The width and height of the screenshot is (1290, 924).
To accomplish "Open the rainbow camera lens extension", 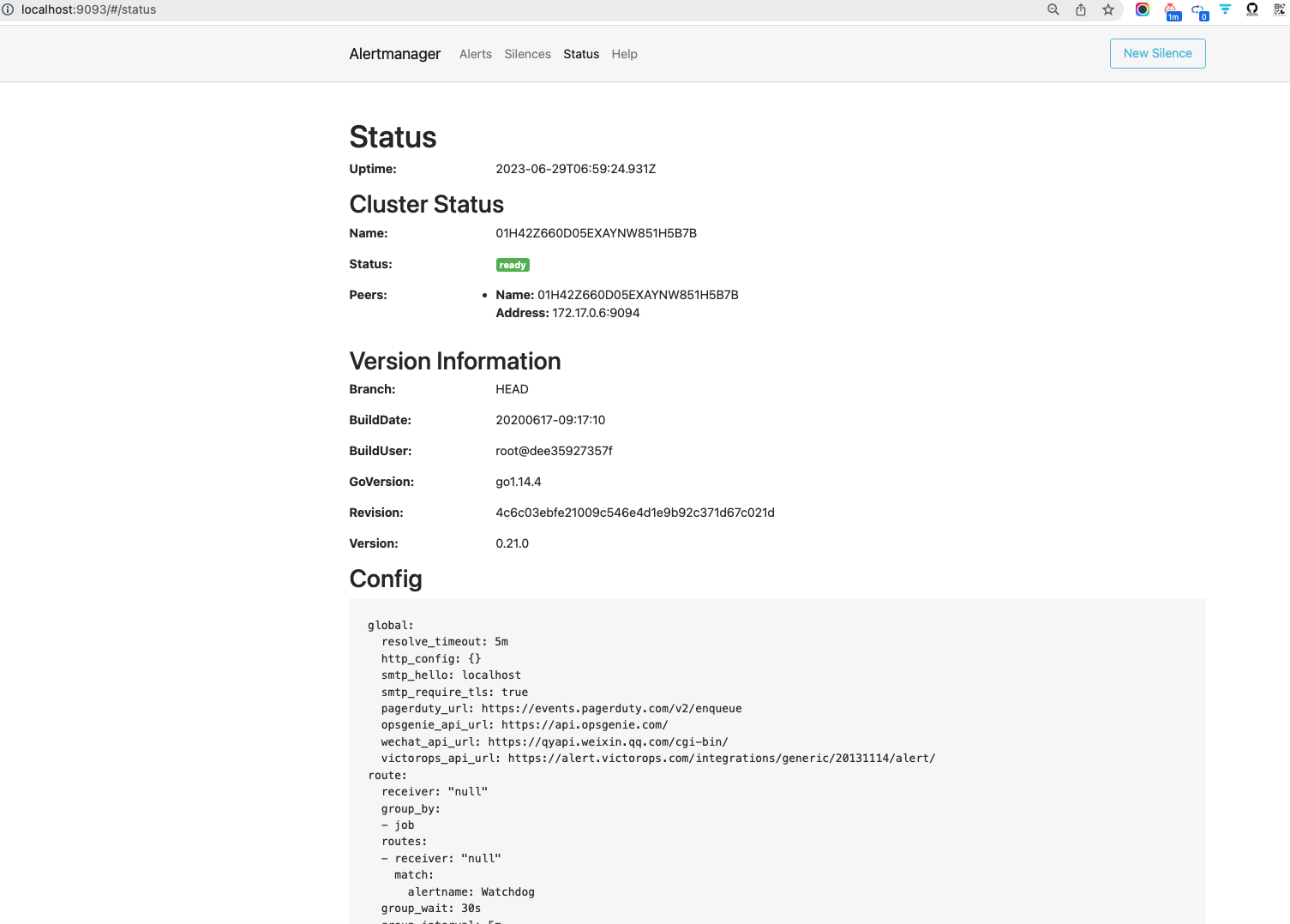I will pyautogui.click(x=1143, y=9).
